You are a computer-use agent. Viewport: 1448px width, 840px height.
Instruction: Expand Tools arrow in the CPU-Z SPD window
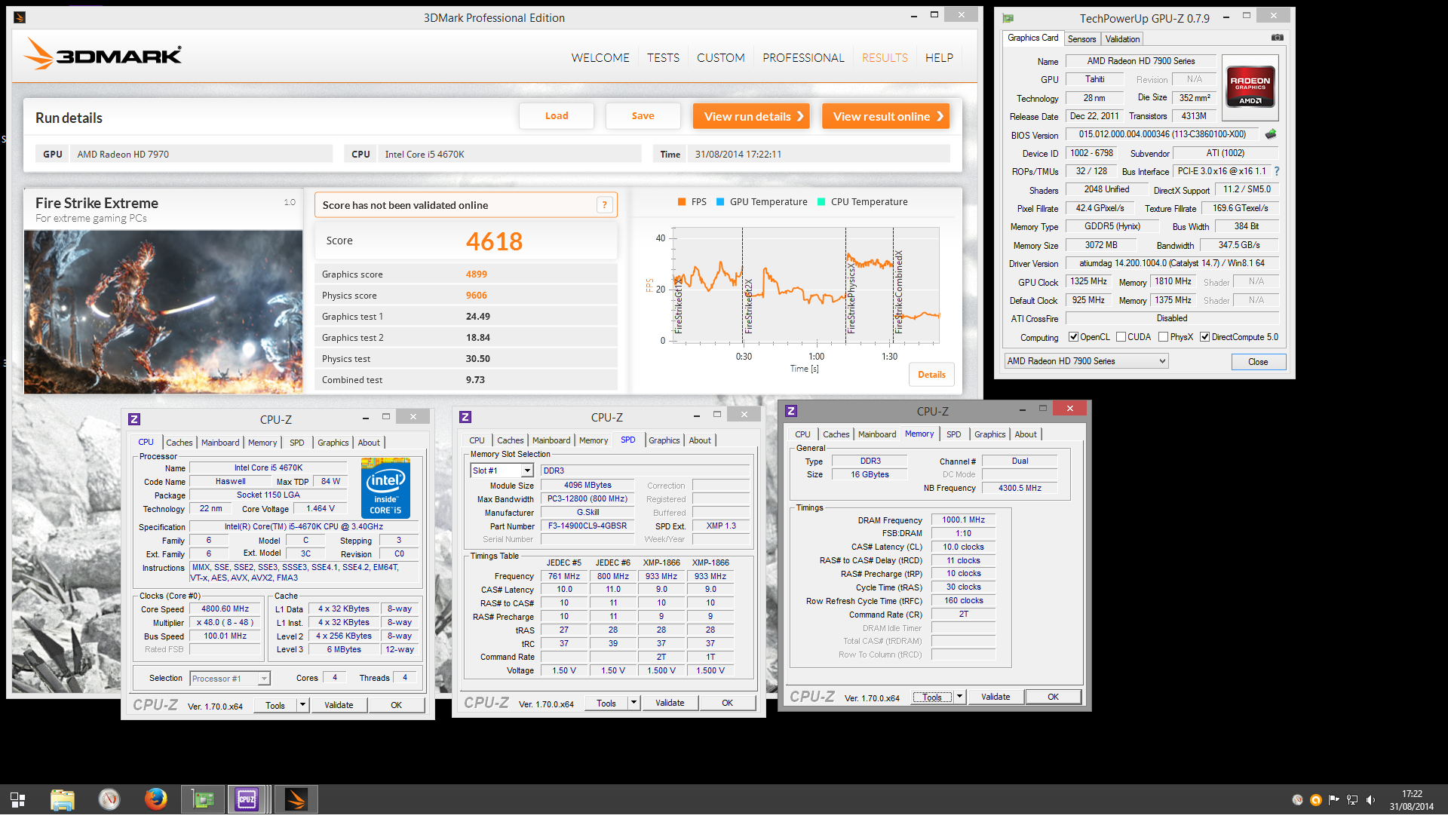click(x=633, y=704)
